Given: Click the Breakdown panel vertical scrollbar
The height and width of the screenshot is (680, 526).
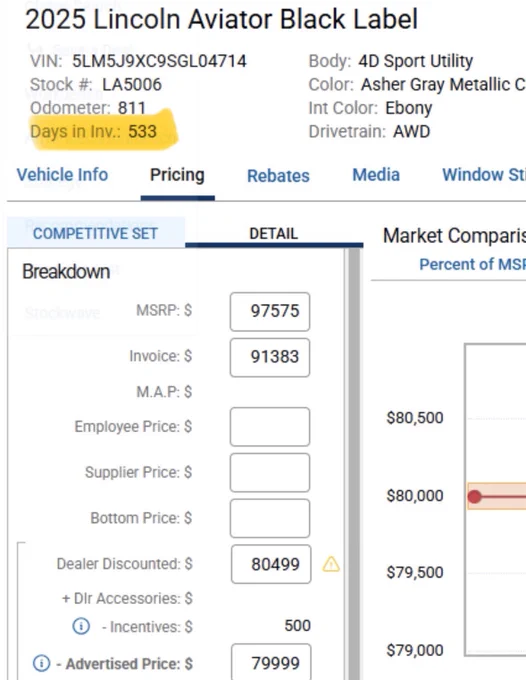Looking at the screenshot, I should point(354,464).
